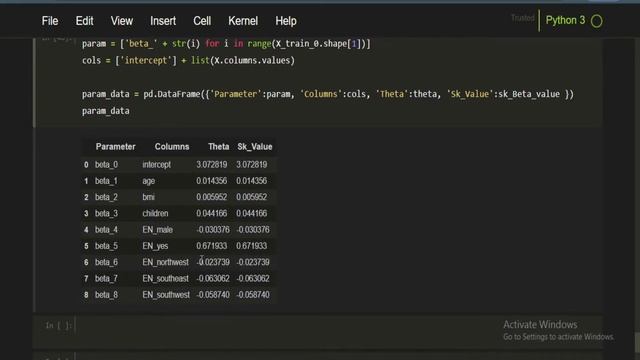Viewport: 640px width, 360px height.
Task: Click the EN_yes cell
Action: (x=155, y=246)
